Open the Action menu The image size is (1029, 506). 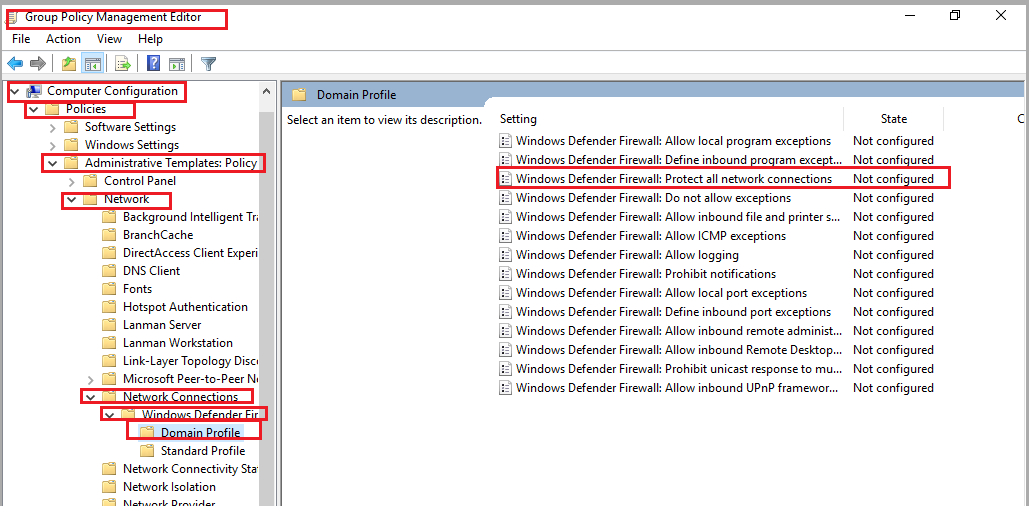click(63, 39)
